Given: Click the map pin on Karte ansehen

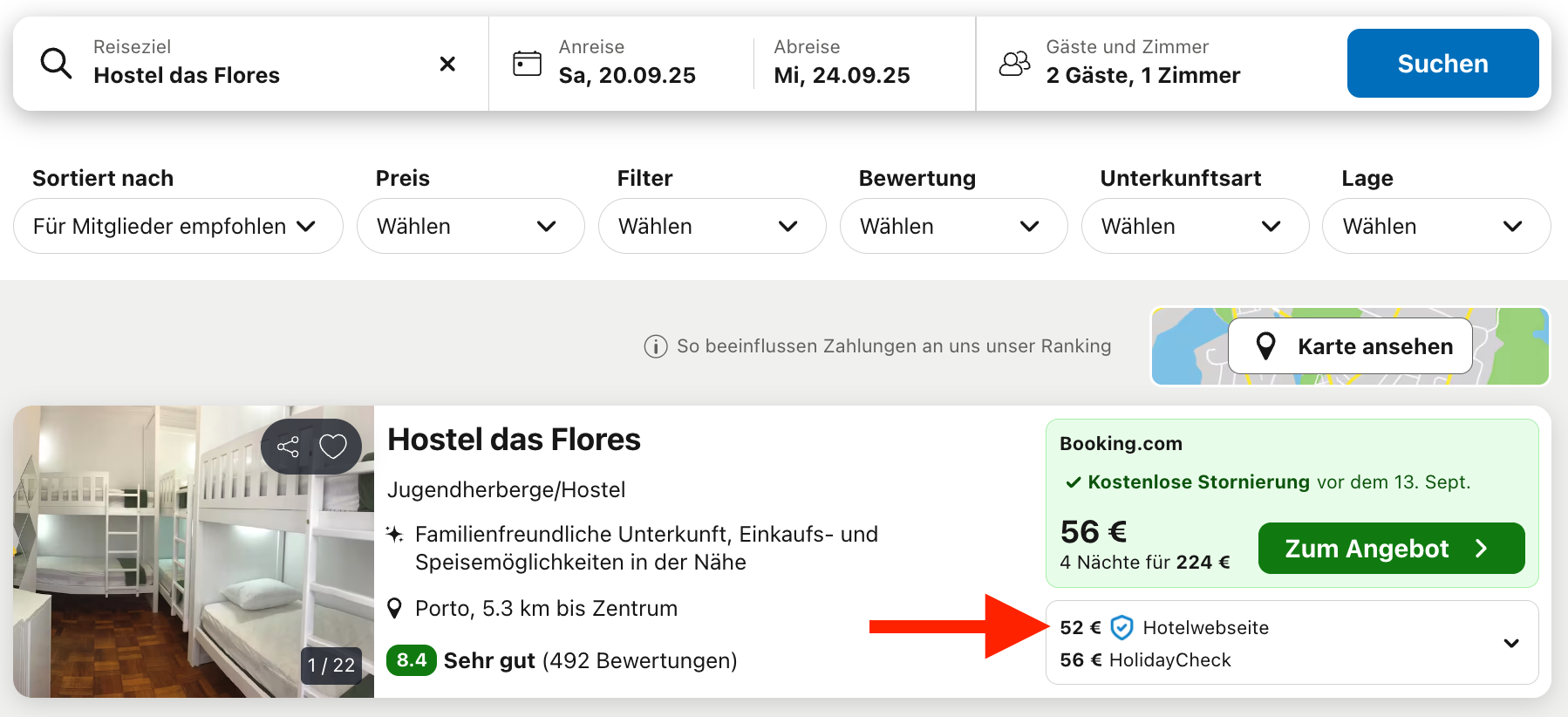Looking at the screenshot, I should pyautogui.click(x=1266, y=346).
